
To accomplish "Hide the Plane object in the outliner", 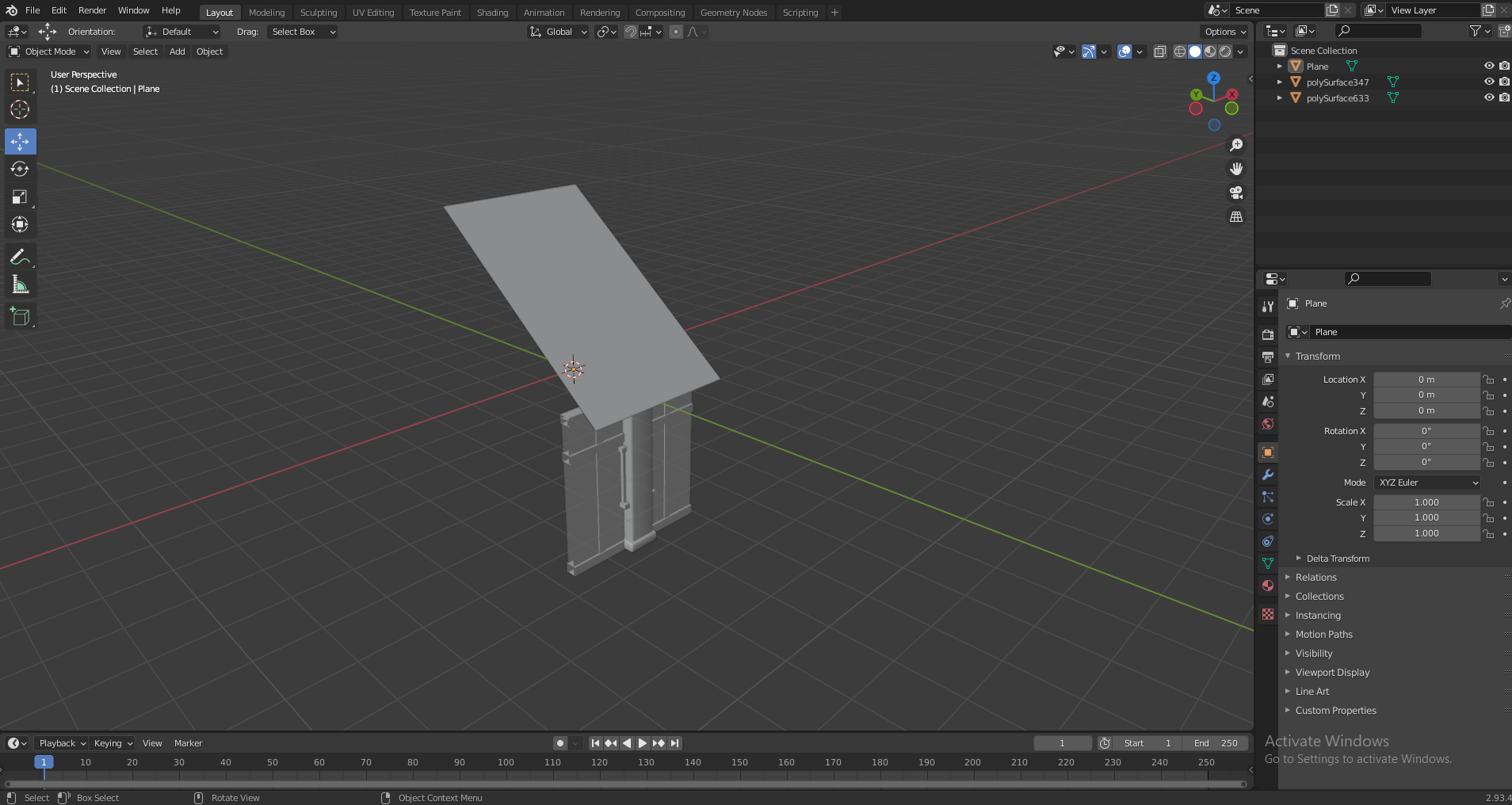I will [x=1488, y=66].
